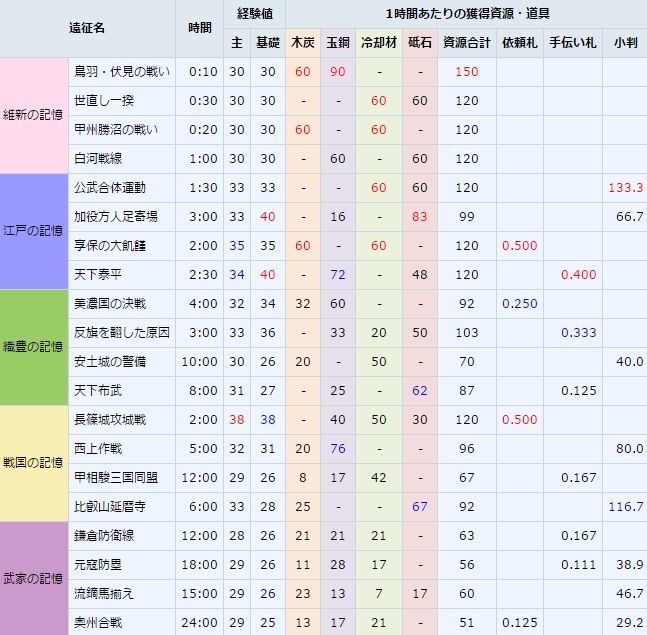Click the expedition name 流鏑馬揃え
The width and height of the screenshot is (647, 635).
[104, 593]
